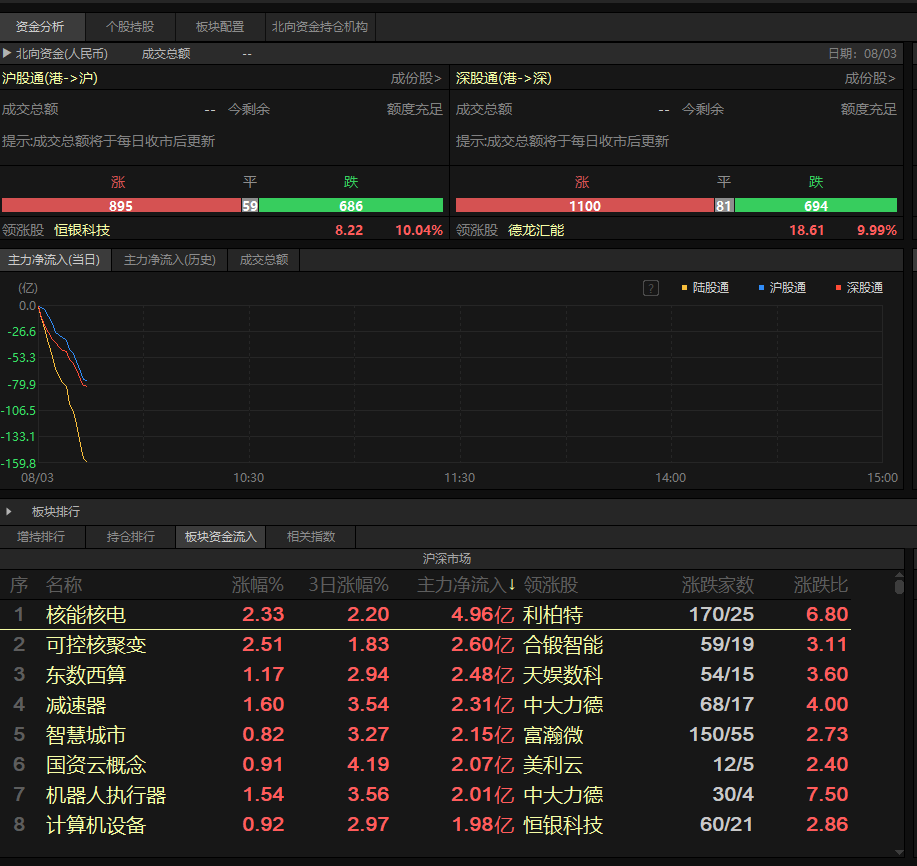Toggle the 陆股通 legend series
Screen dimensions: 917x866
coord(705,288)
